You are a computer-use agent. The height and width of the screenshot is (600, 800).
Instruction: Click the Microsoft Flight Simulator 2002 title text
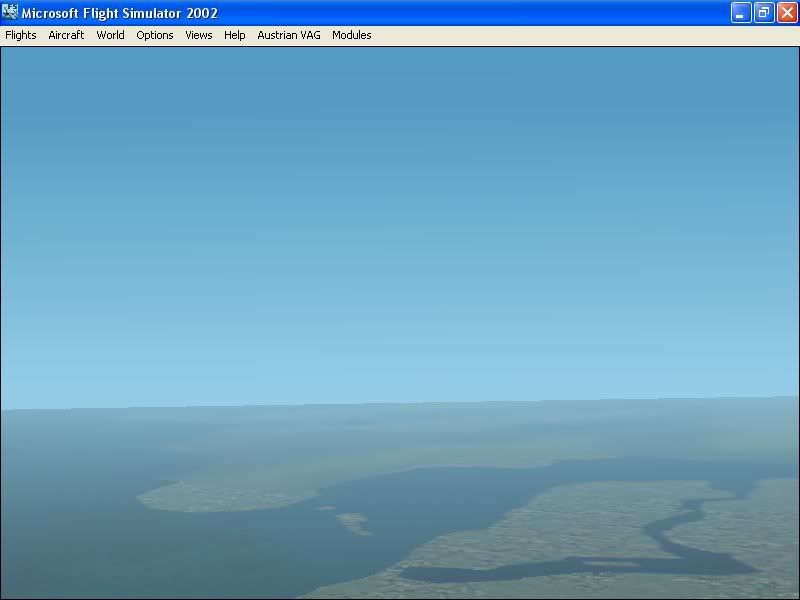120,13
